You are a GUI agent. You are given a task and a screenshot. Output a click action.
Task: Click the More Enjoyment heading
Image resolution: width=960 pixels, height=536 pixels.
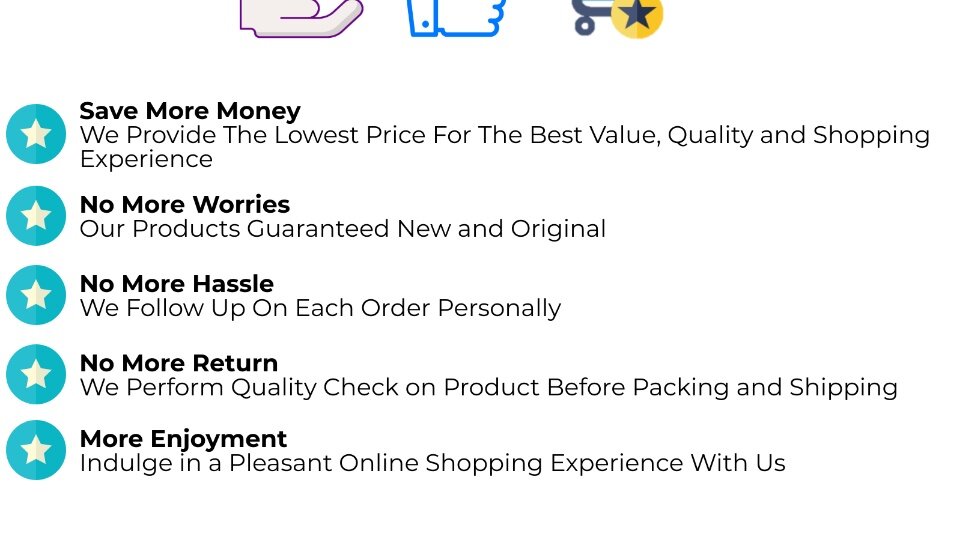click(x=183, y=439)
